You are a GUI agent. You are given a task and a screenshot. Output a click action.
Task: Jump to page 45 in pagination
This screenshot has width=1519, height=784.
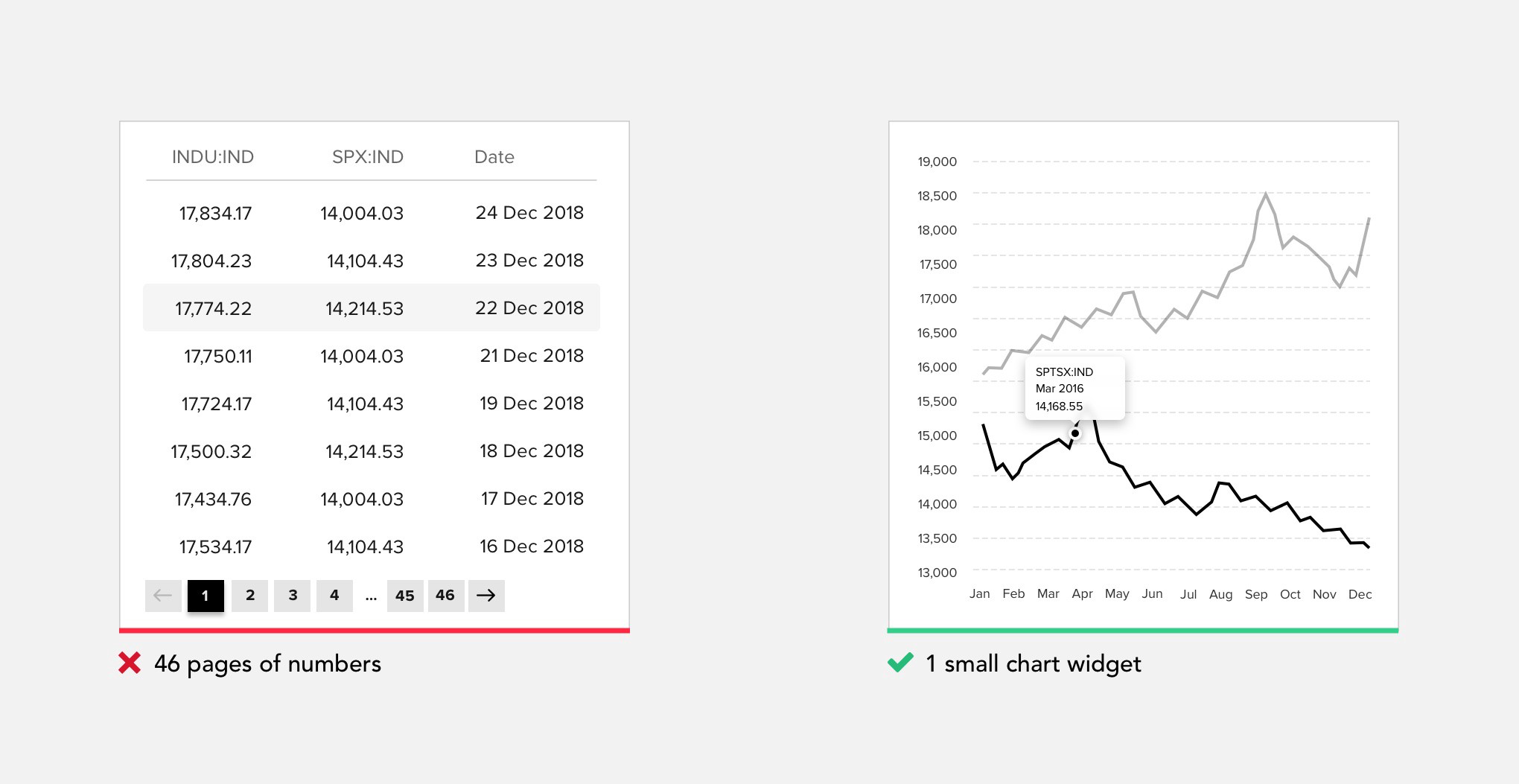(x=405, y=596)
